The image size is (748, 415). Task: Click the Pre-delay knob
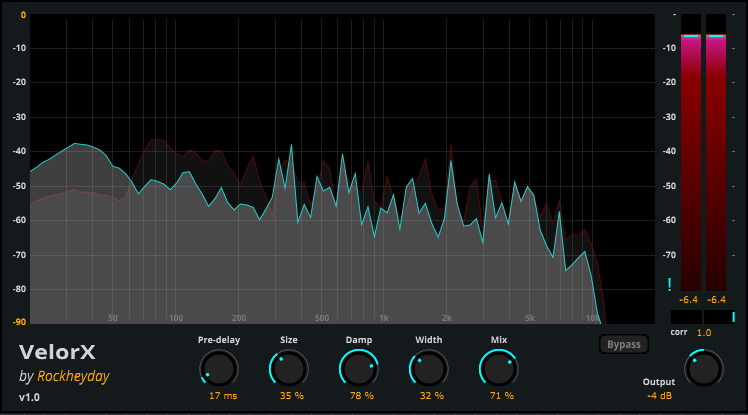click(x=218, y=369)
